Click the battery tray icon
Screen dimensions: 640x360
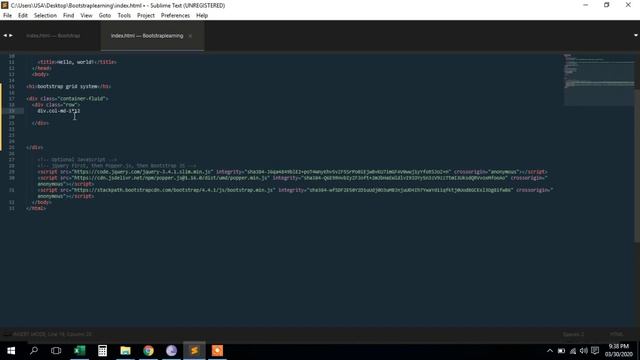tap(562, 351)
